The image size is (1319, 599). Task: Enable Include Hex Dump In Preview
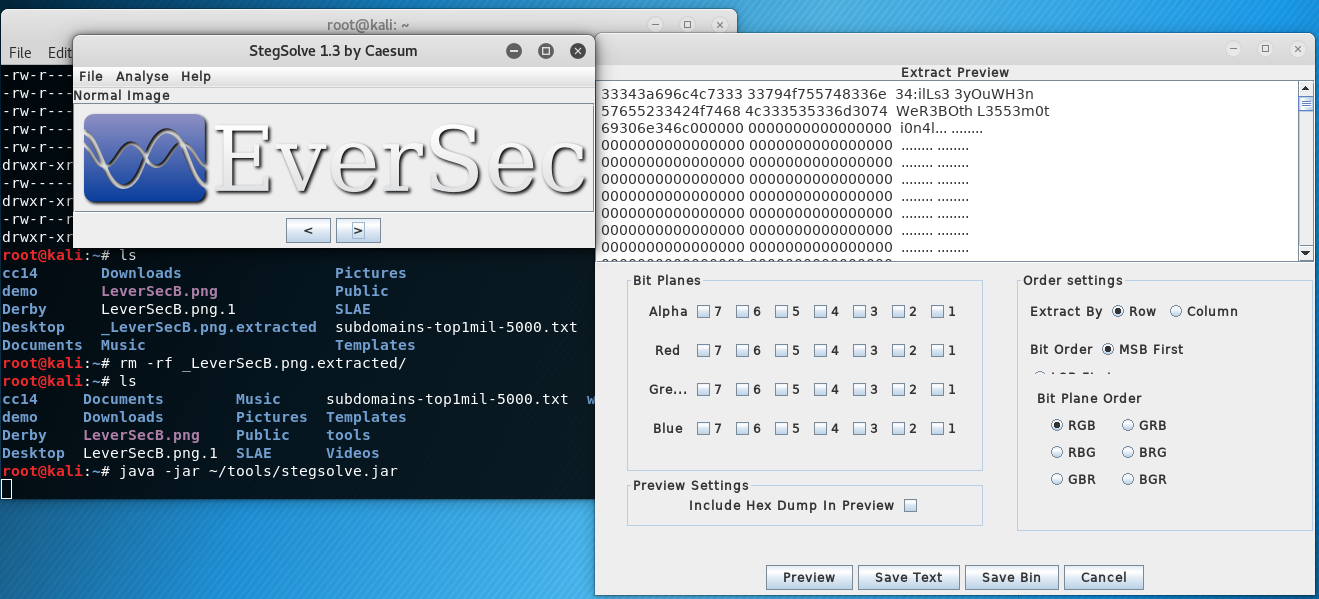910,505
